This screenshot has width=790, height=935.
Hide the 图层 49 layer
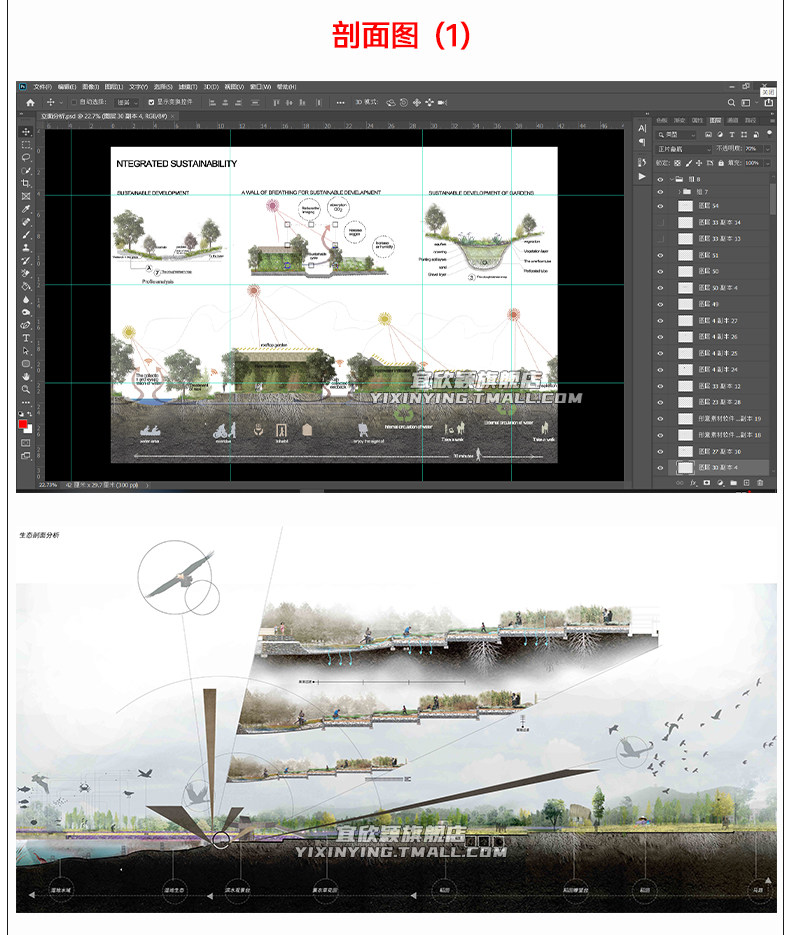(660, 304)
